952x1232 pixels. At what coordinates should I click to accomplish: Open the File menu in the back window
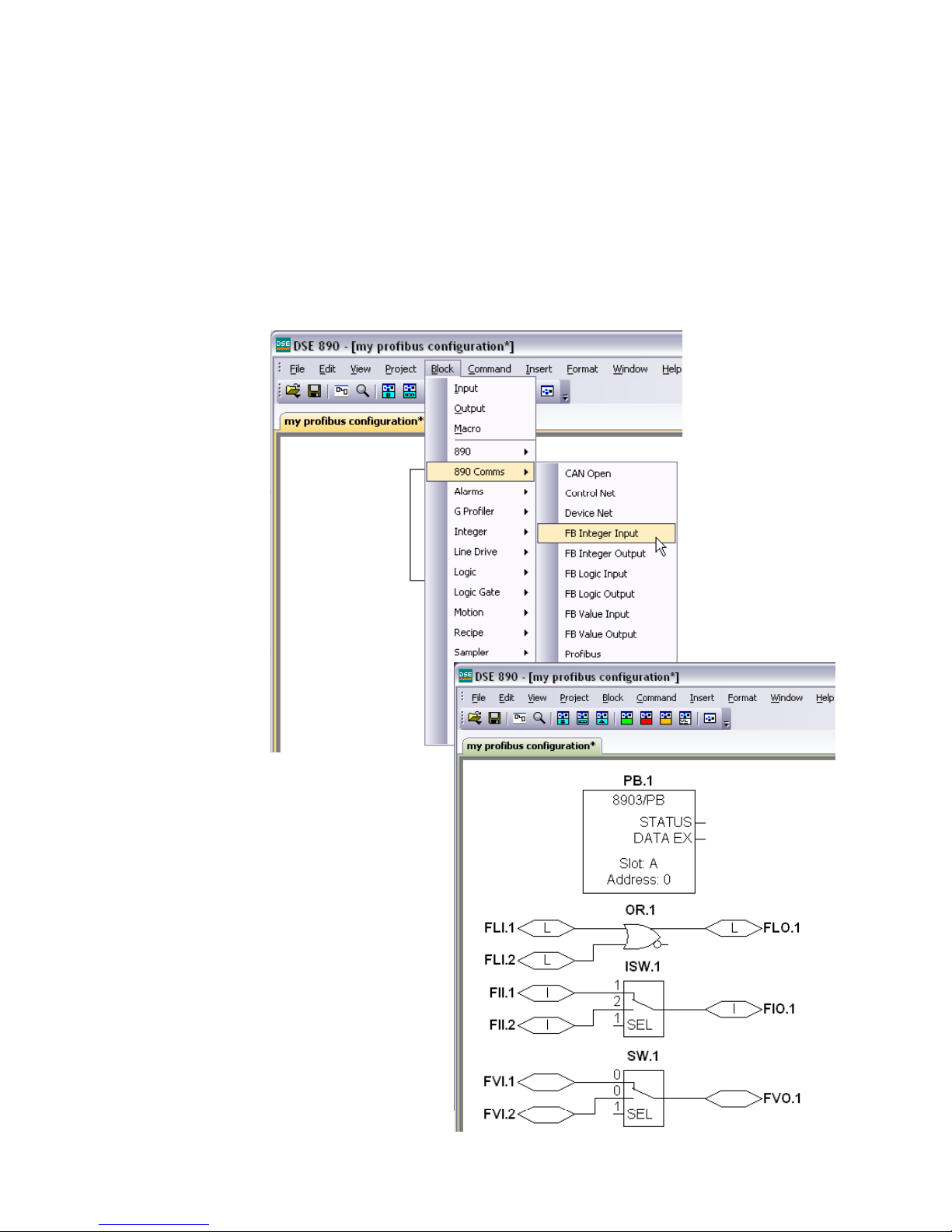(x=297, y=369)
